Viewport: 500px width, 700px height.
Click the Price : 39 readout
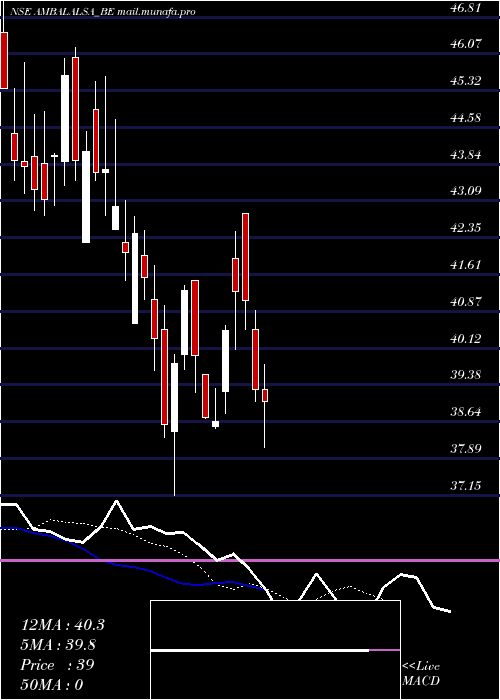click(x=57, y=665)
